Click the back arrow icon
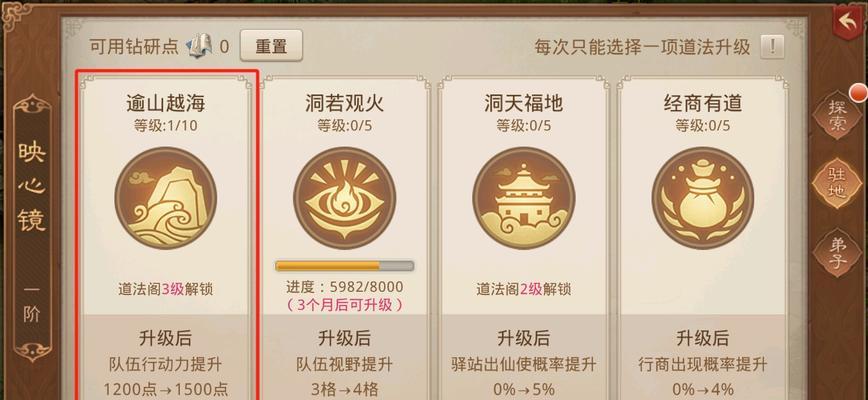Screen dimensions: 868x400 847,22
